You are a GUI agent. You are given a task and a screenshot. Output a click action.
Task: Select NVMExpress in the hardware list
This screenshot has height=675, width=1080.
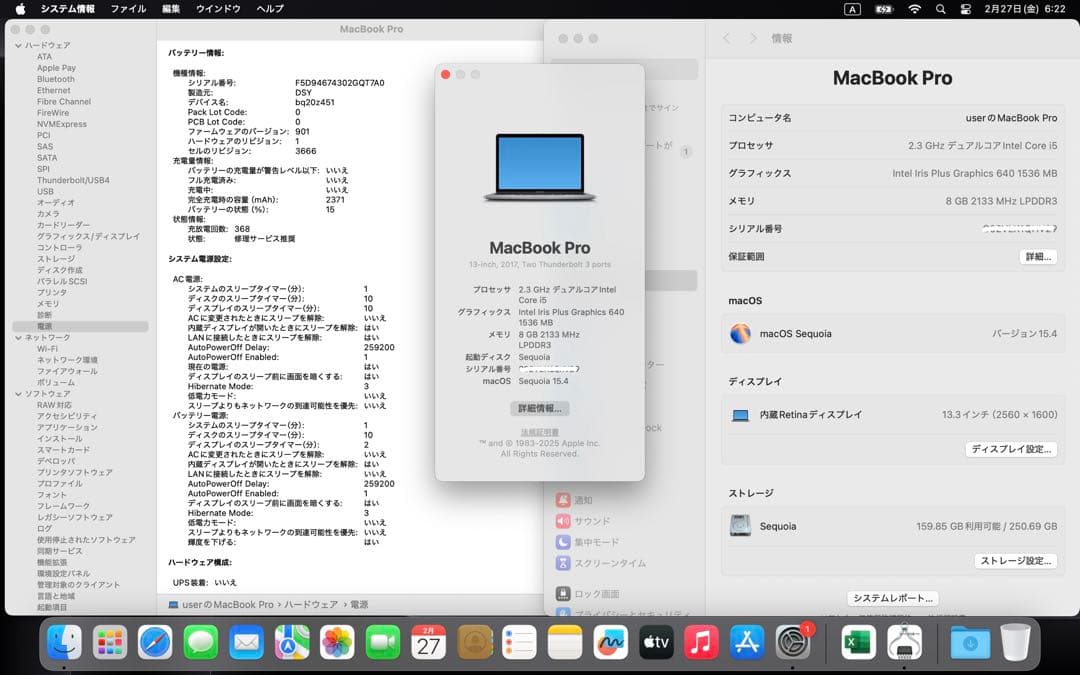coord(62,125)
